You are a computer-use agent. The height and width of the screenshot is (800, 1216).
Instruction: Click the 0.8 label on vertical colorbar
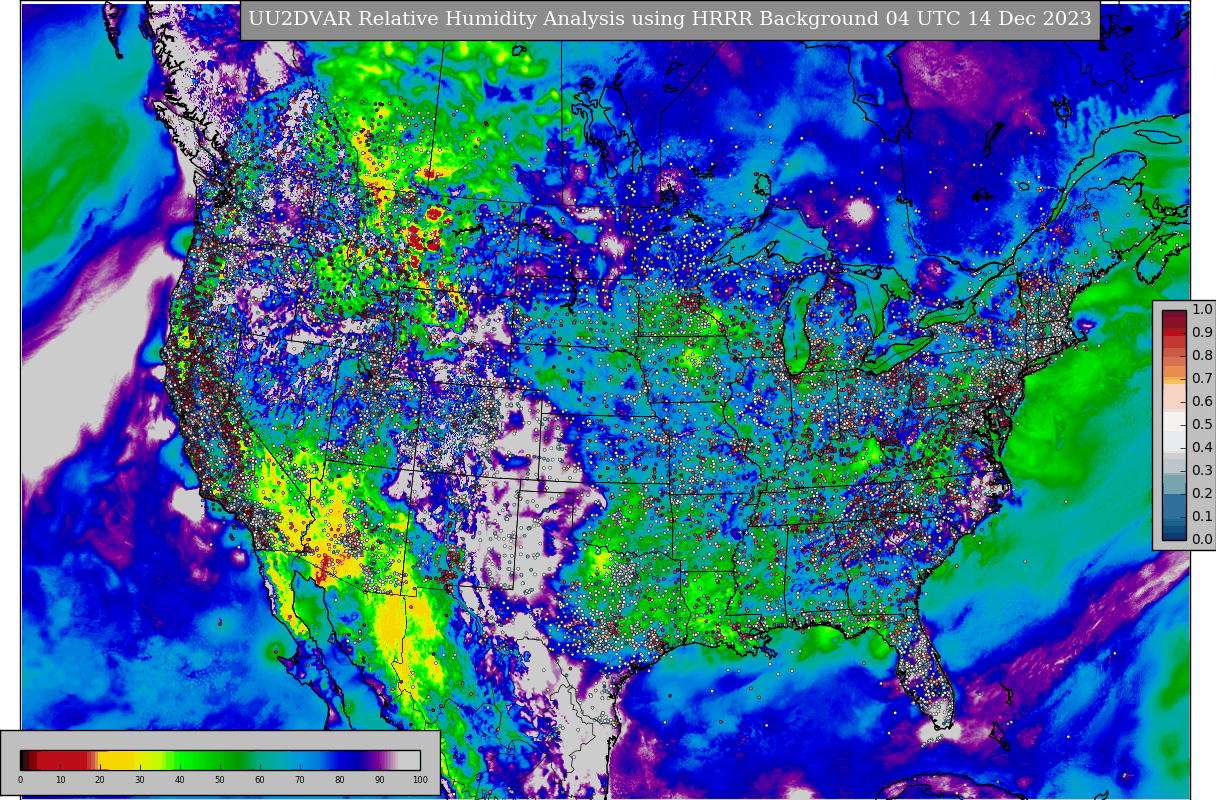(1202, 356)
